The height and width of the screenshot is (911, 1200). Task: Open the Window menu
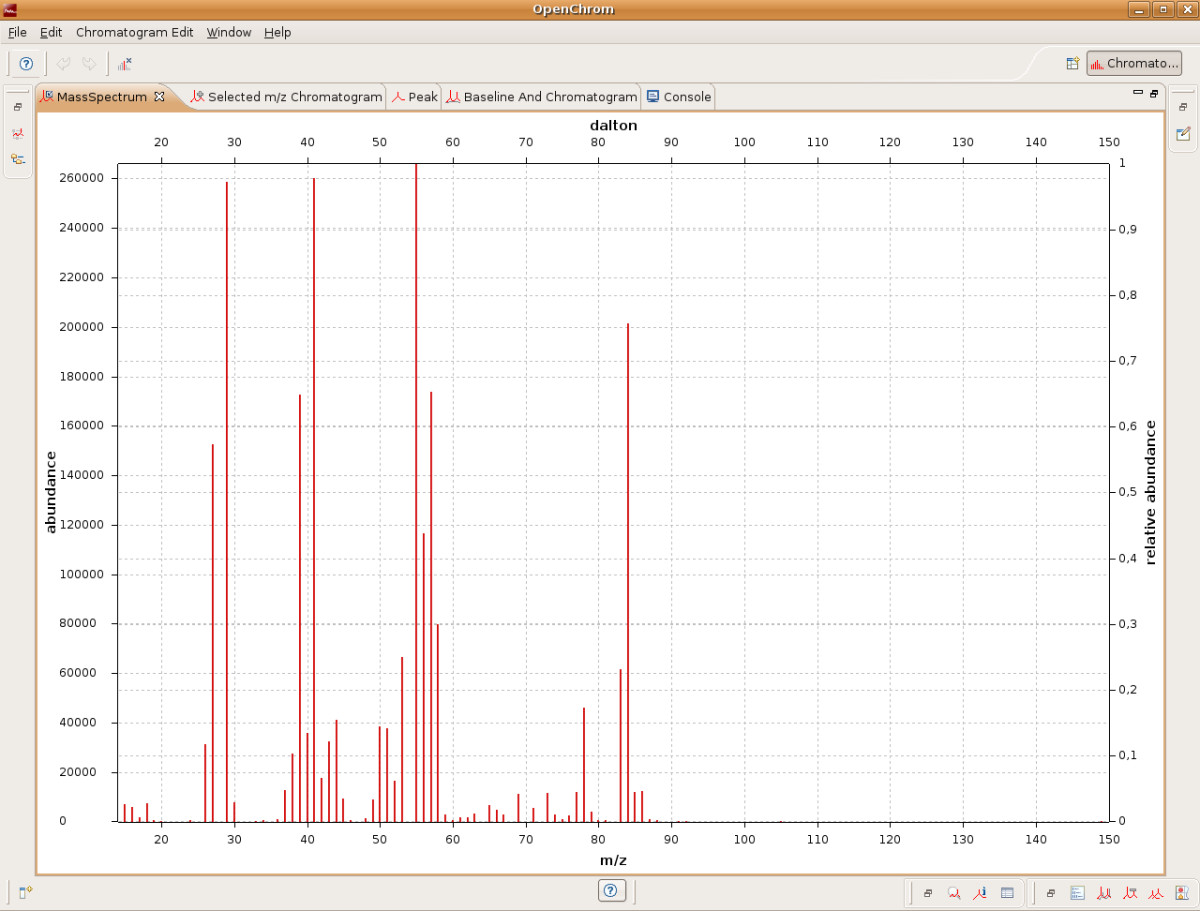click(x=229, y=32)
